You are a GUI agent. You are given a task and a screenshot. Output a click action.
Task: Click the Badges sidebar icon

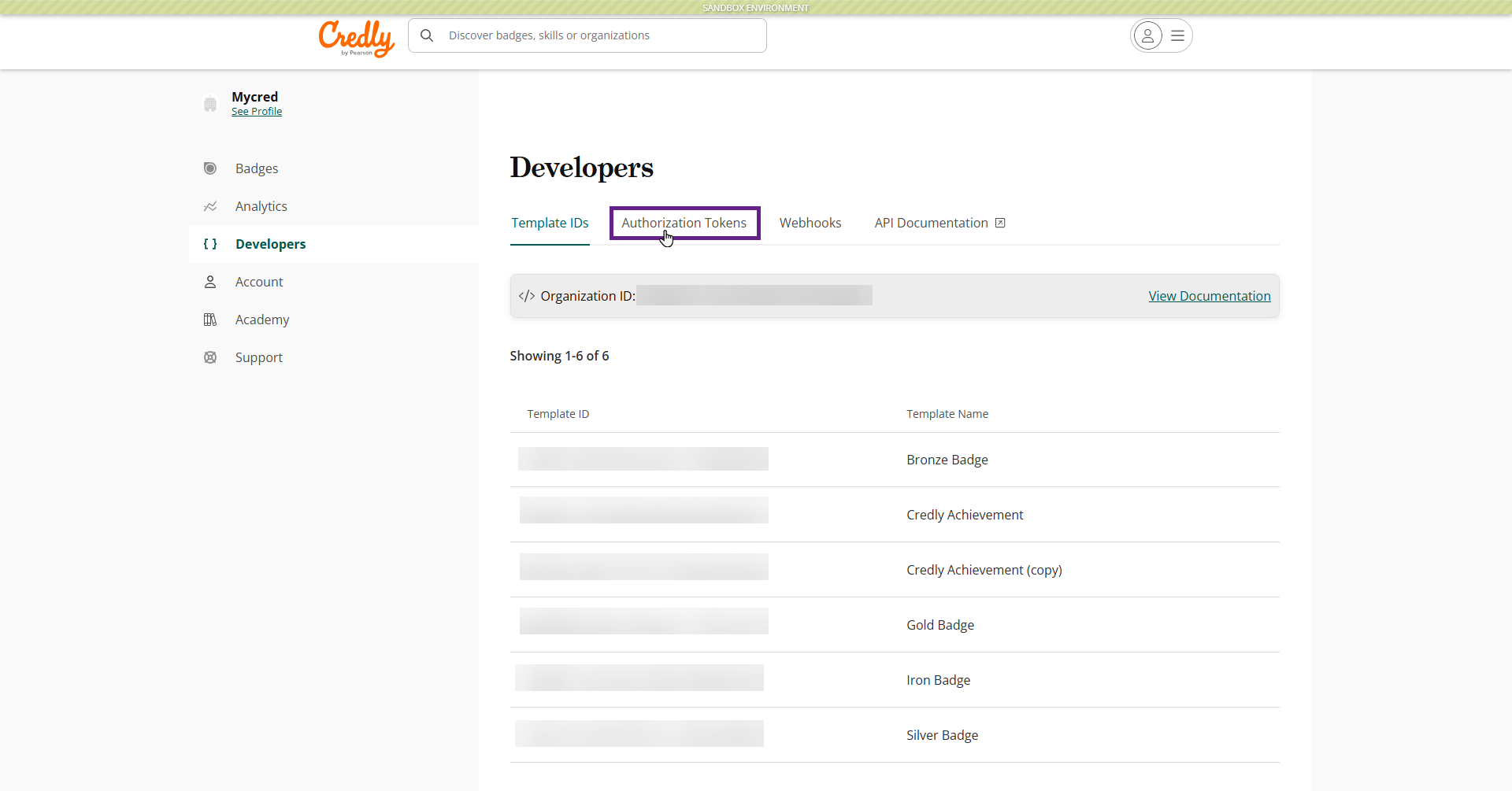coord(210,168)
